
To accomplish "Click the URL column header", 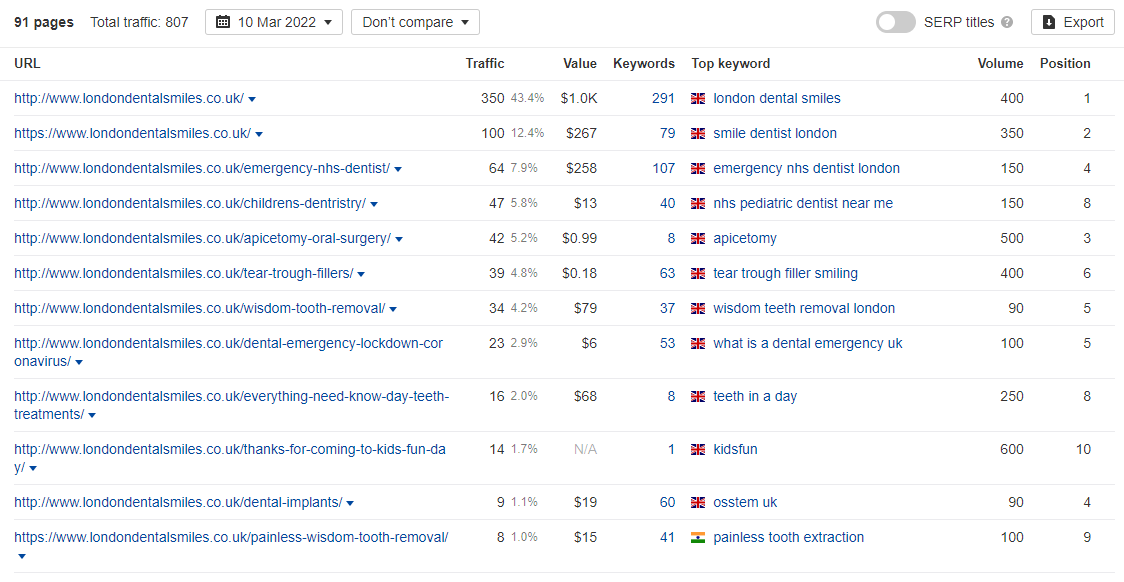I will [27, 64].
